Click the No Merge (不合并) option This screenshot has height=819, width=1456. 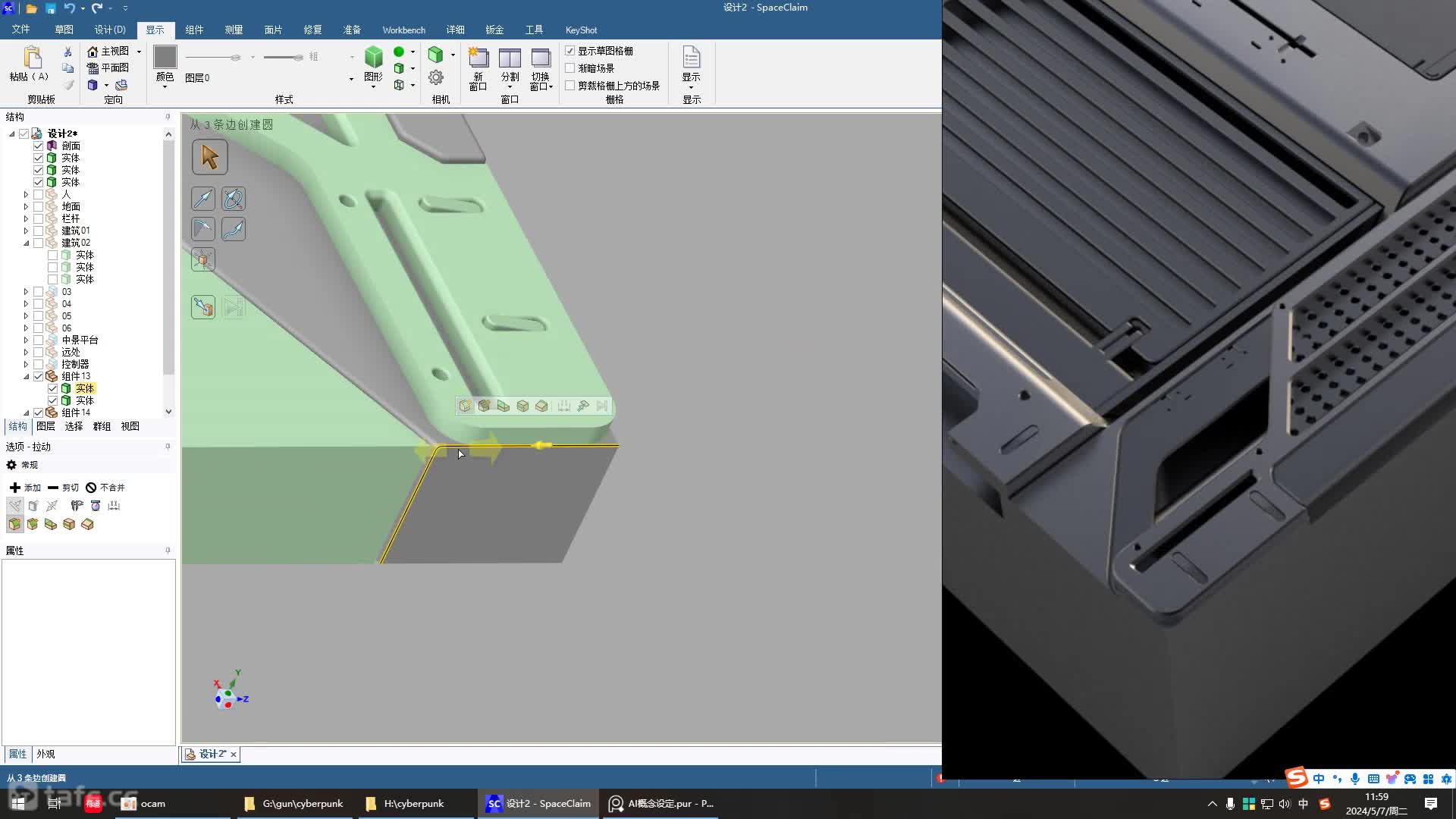coord(105,488)
